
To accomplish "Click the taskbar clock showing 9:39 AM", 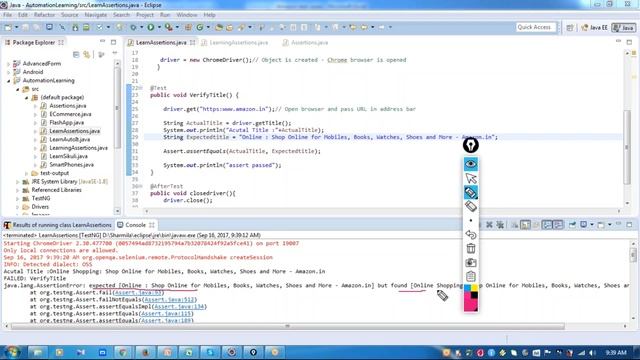I will [x=616, y=352].
